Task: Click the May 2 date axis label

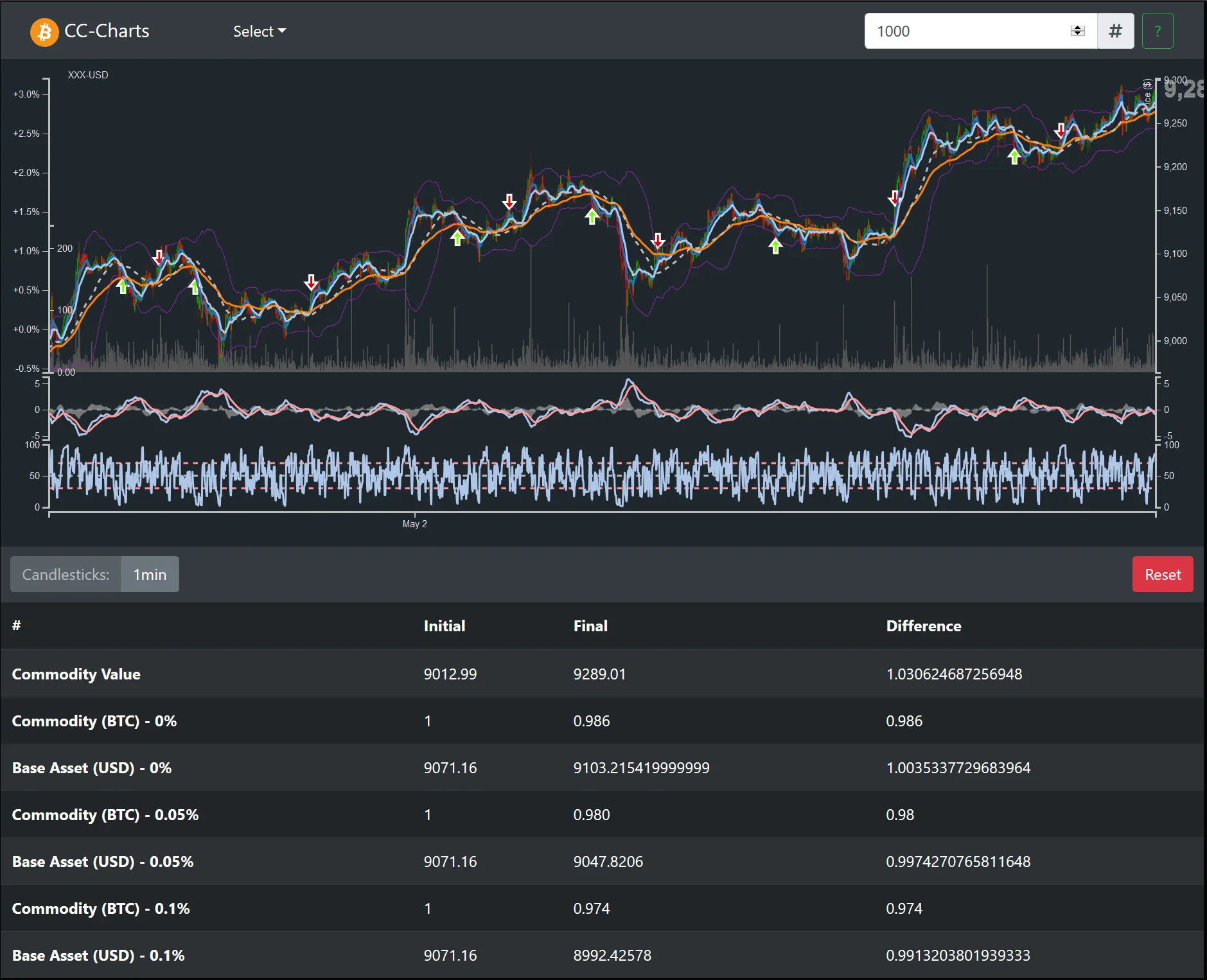Action: pyautogui.click(x=414, y=524)
